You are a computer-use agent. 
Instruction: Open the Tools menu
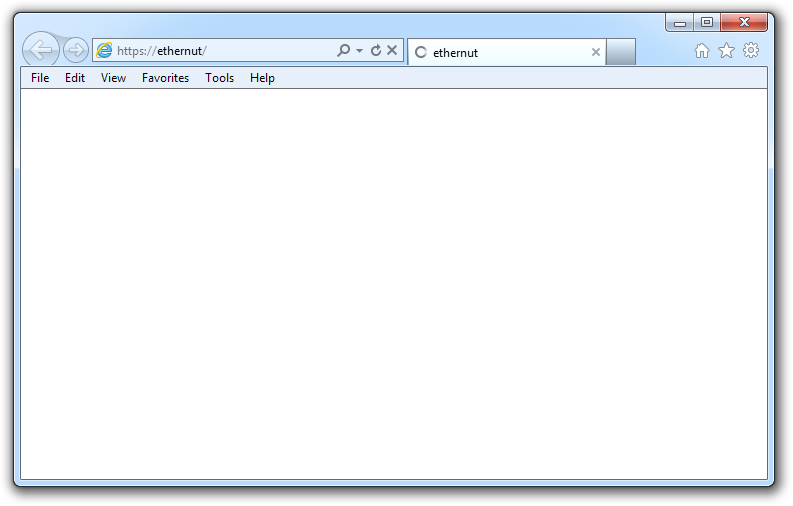coord(219,78)
